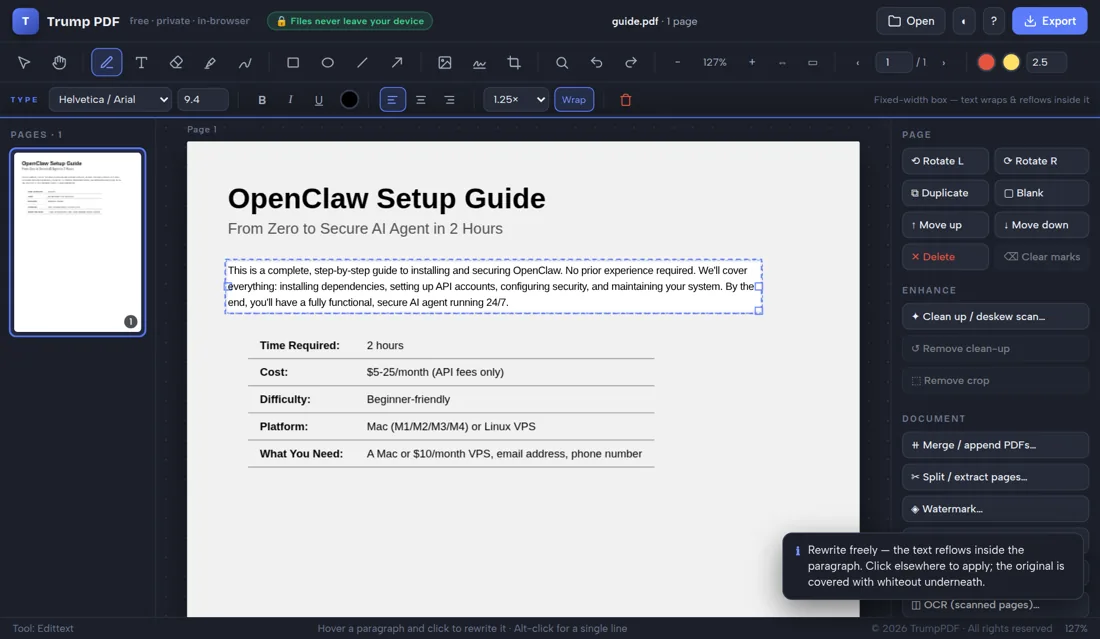
Task: Zoom in with the plus button
Action: coord(752,62)
